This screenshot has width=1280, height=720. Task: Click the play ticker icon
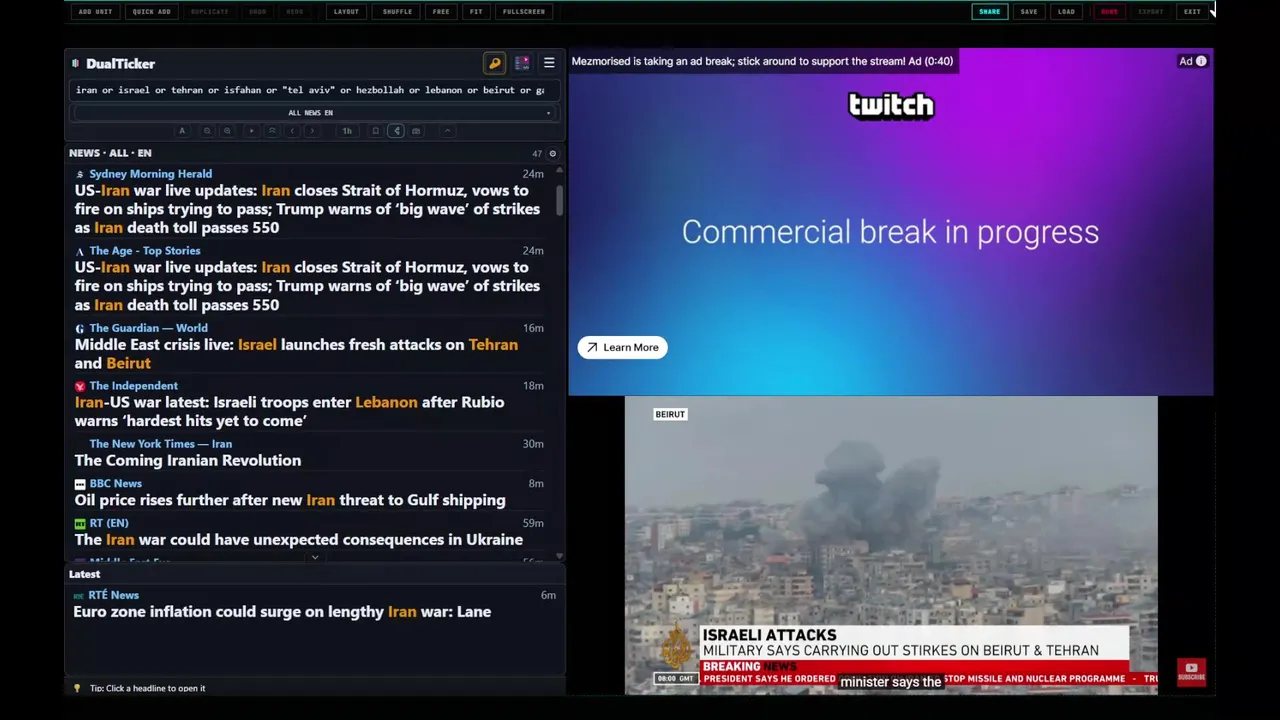[251, 131]
